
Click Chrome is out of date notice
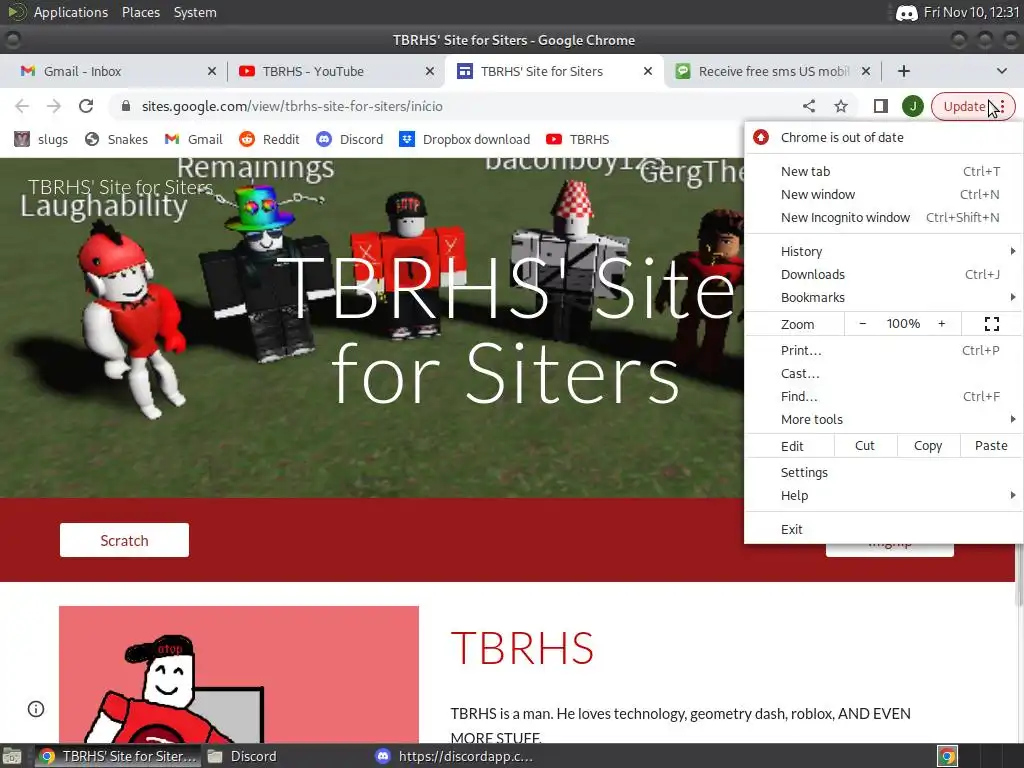point(883,137)
